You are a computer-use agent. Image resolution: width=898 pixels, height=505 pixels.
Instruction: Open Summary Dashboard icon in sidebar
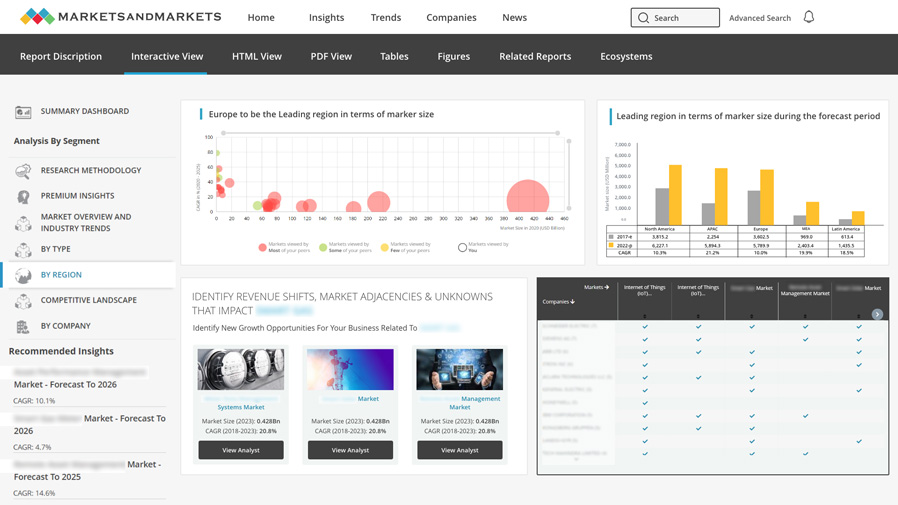(23, 112)
